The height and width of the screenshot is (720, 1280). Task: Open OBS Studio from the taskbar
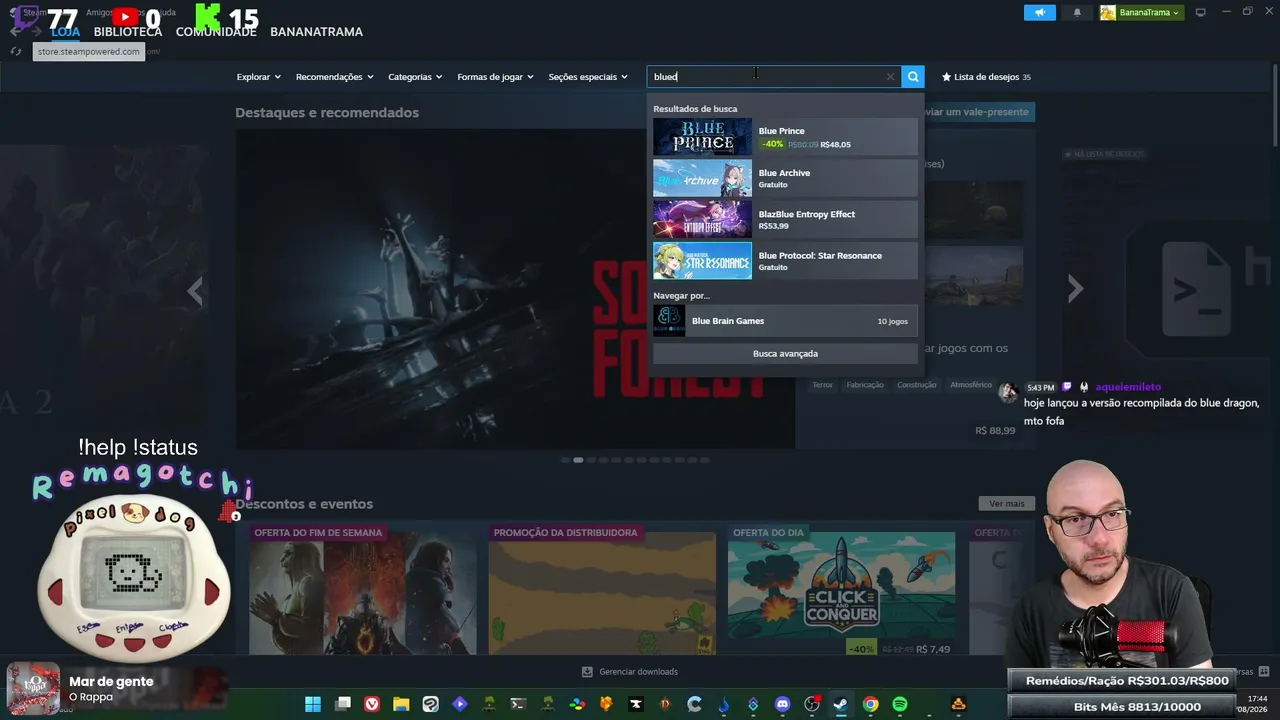(x=812, y=704)
